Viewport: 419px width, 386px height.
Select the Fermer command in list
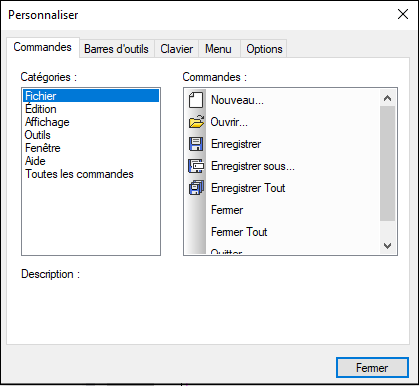227,210
